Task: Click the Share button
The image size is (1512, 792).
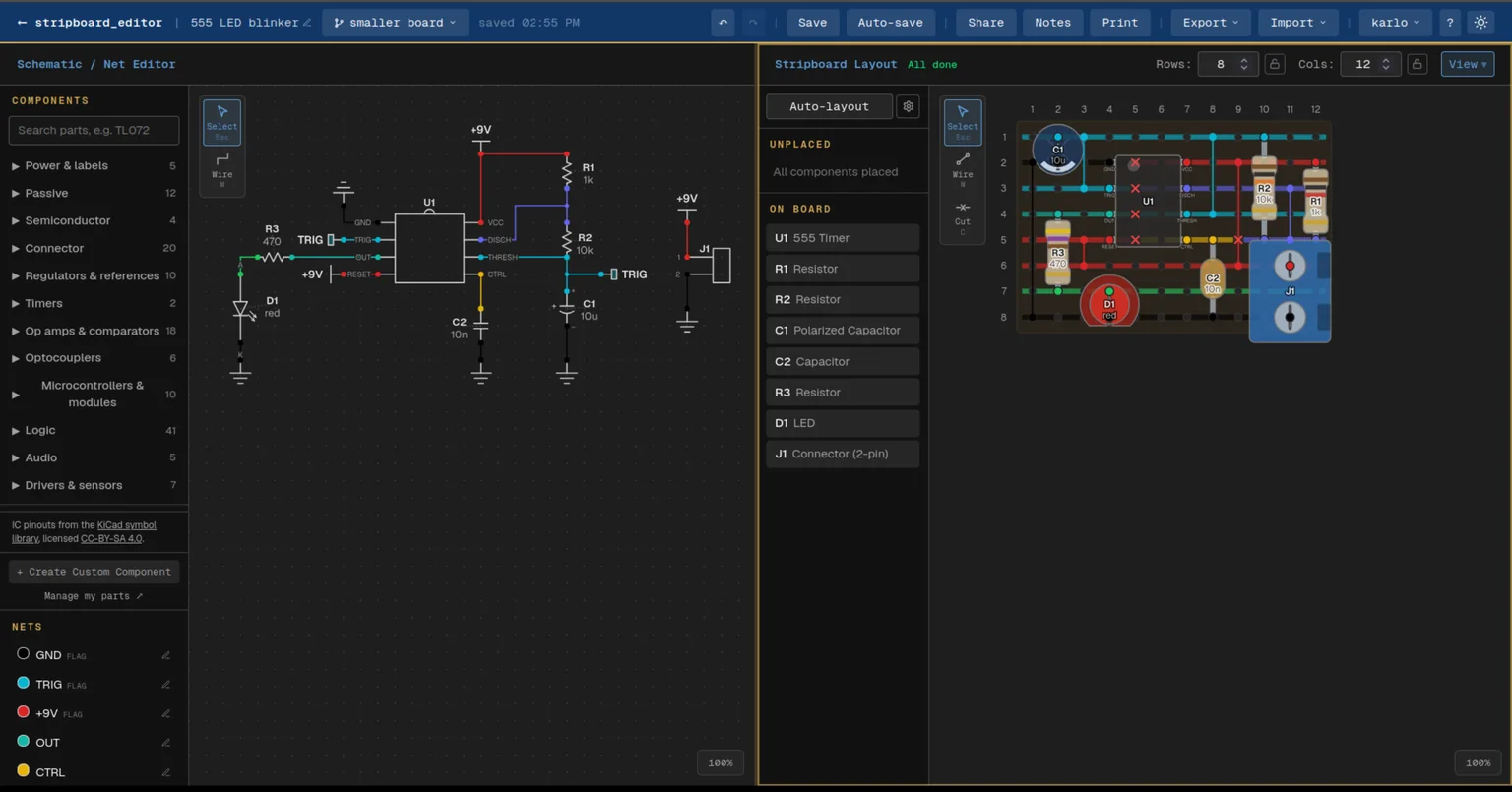Action: 985,22
